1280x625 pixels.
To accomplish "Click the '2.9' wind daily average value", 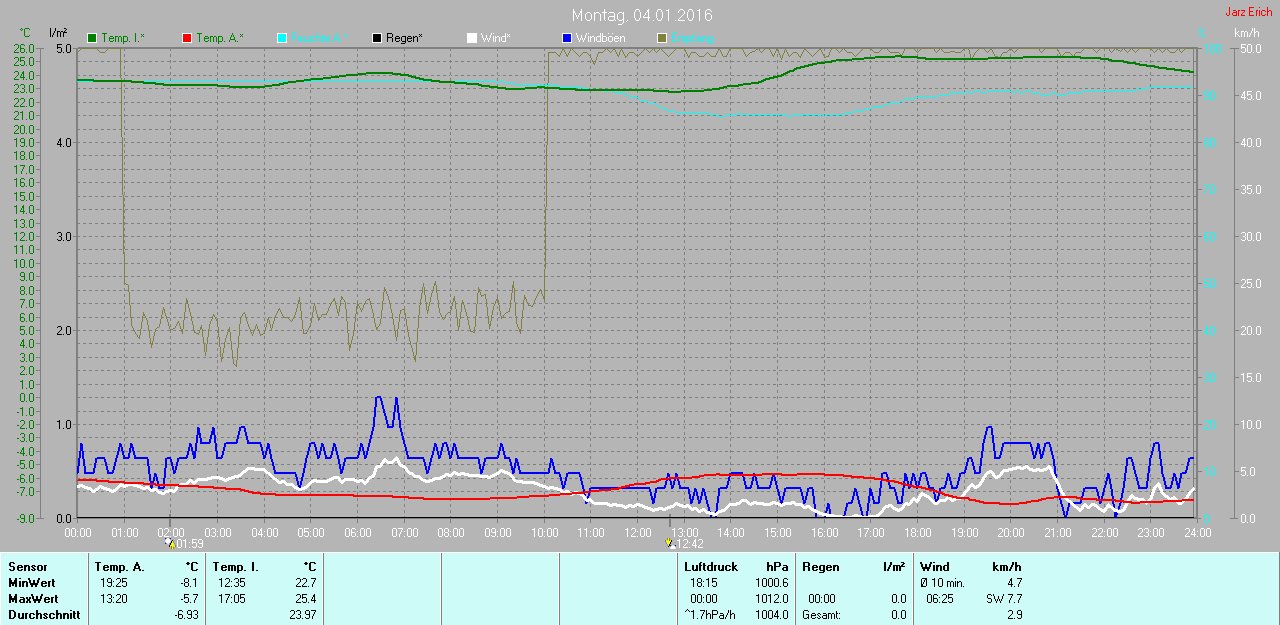I will 1014,615.
